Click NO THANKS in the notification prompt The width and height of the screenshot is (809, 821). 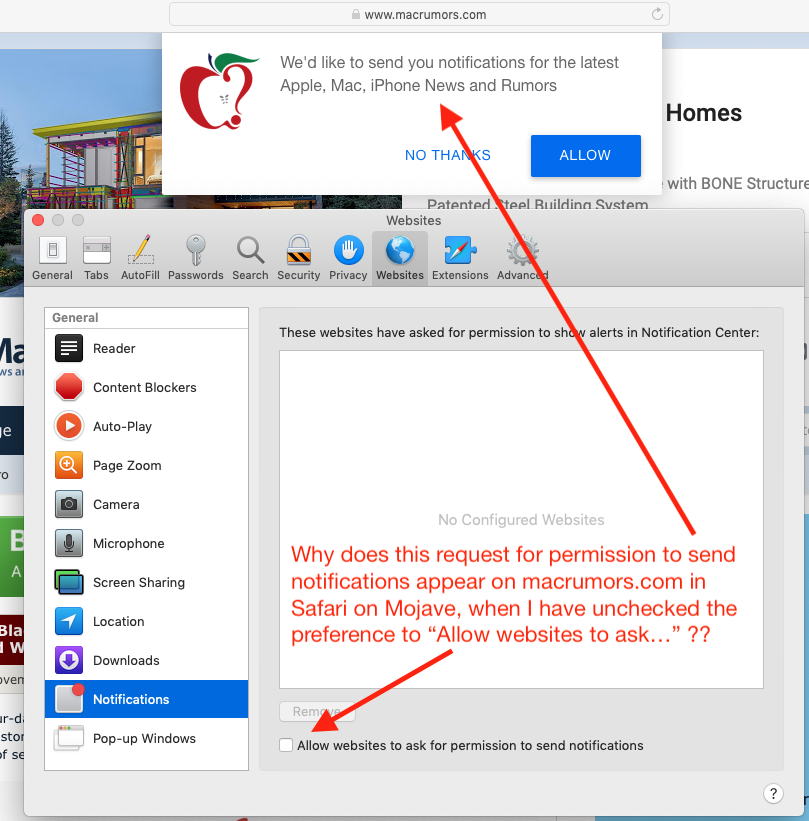[x=448, y=155]
